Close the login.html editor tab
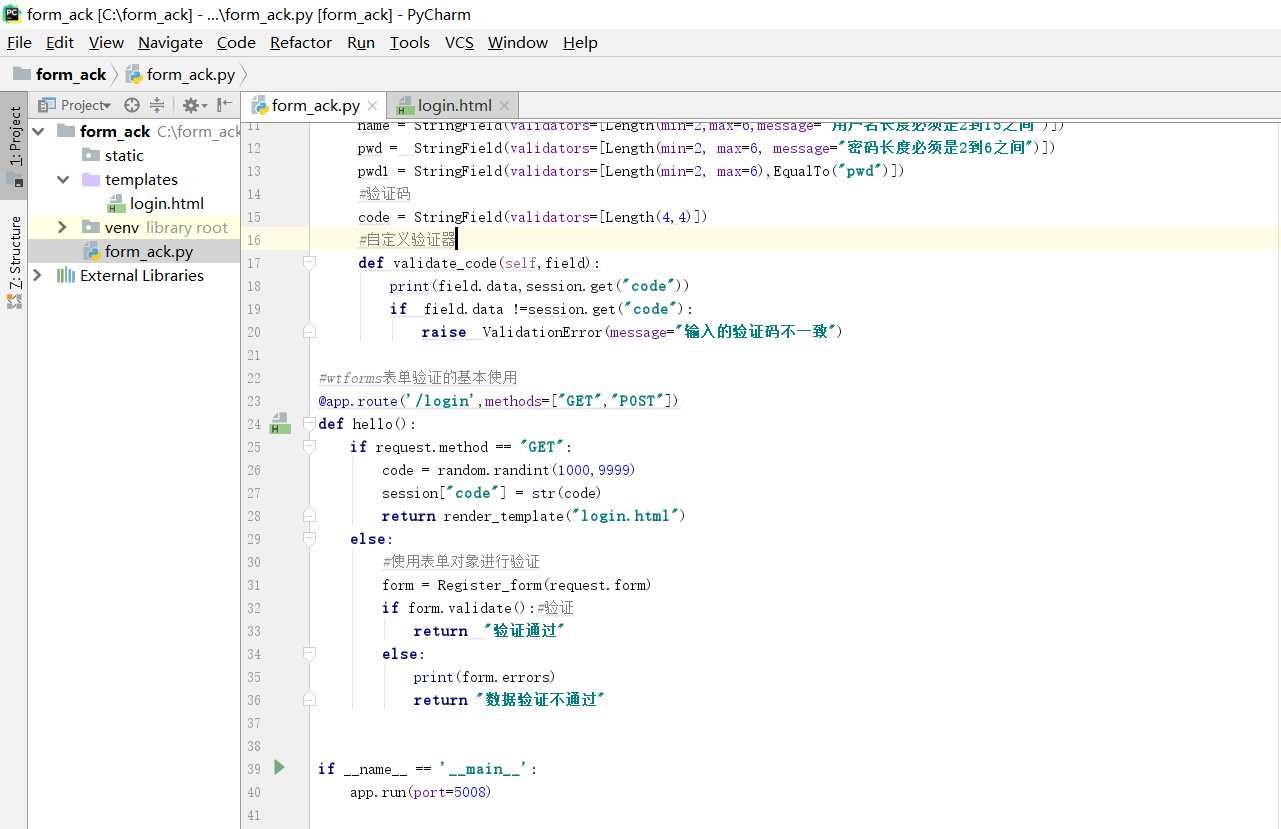The image size is (1281, 829). tap(504, 105)
